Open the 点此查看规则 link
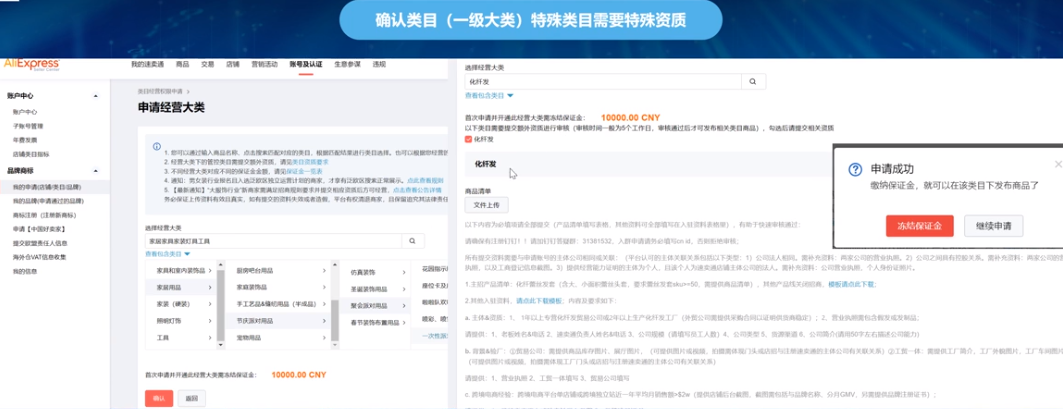Image resolution: width=1063 pixels, height=409 pixels. click(x=425, y=181)
